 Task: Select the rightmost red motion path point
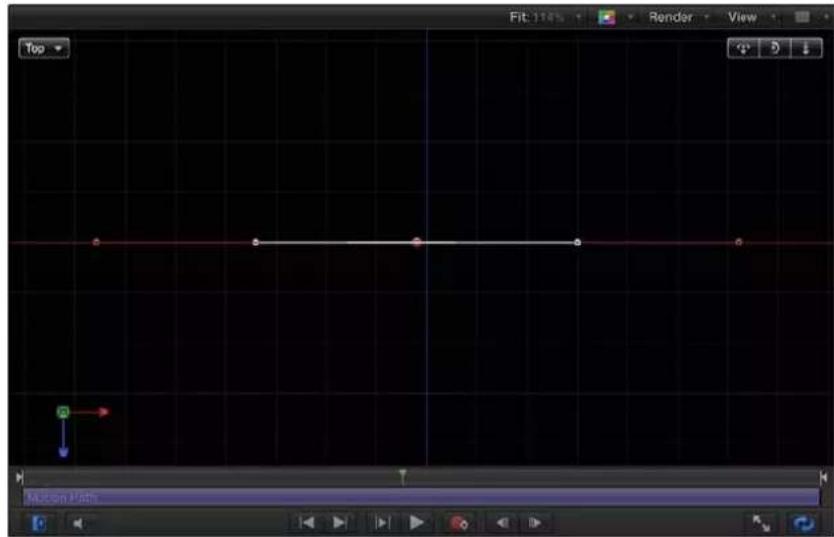(739, 242)
